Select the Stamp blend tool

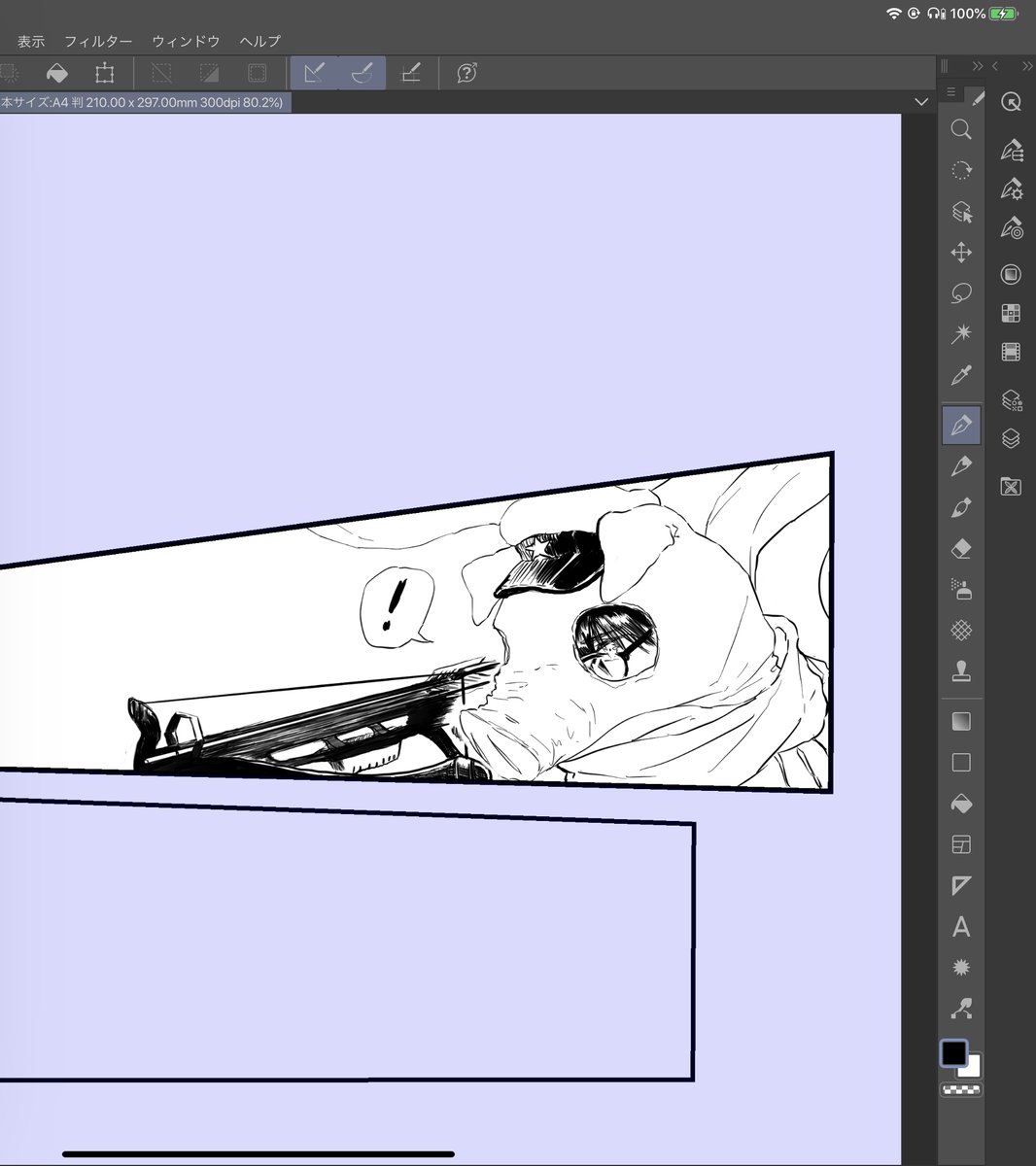961,671
